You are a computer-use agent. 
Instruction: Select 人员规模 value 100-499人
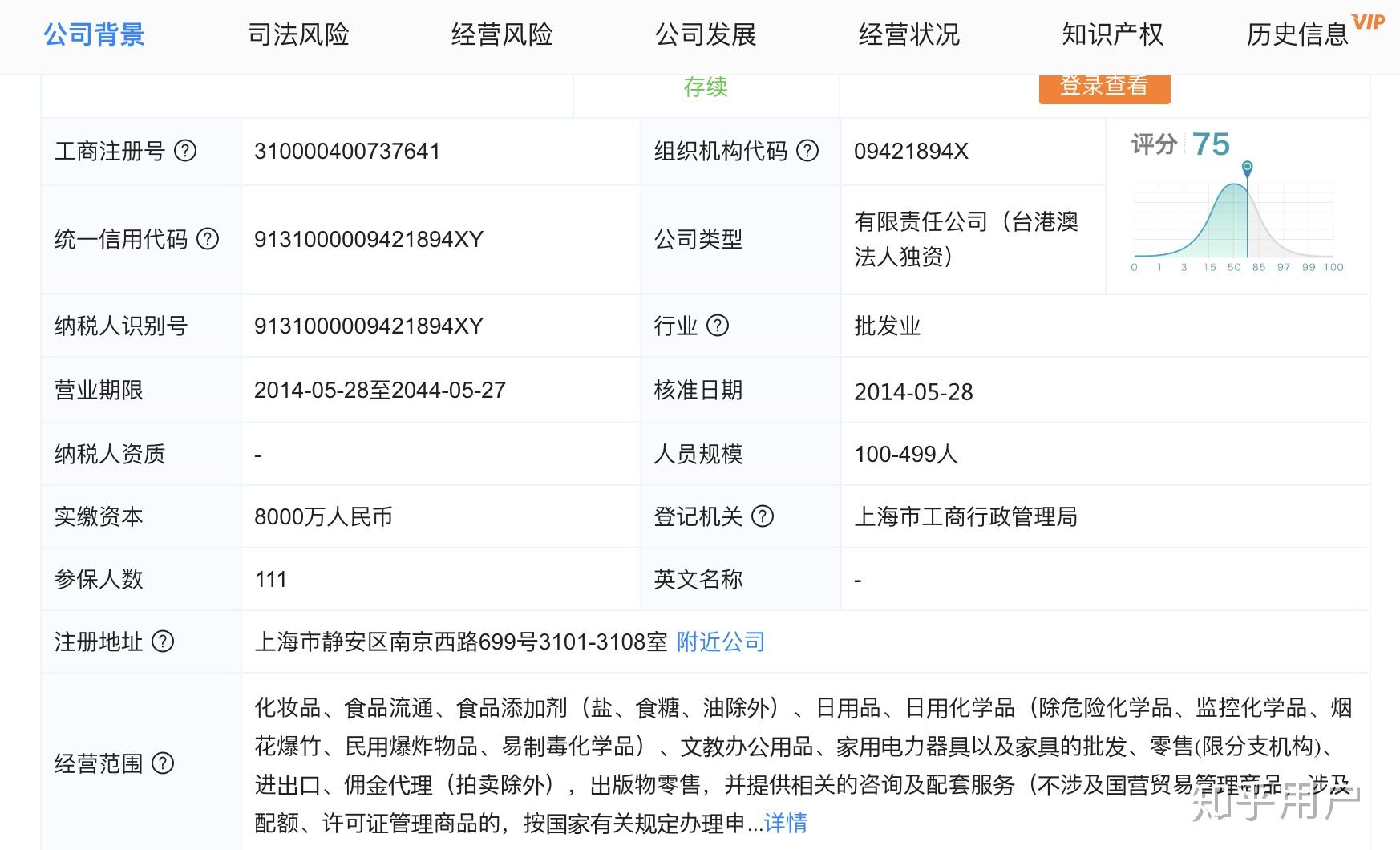(906, 454)
